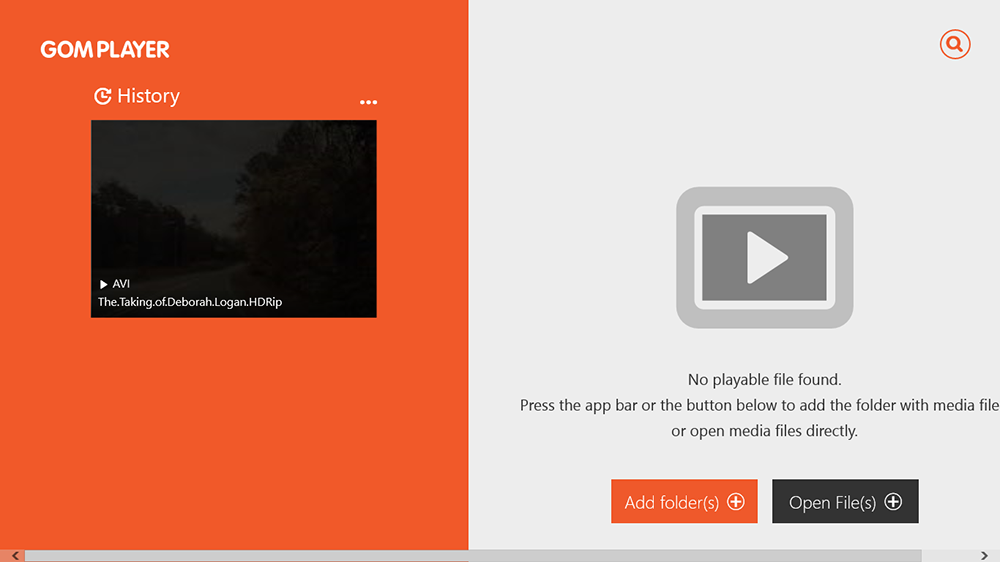Click the left scrollbar arrow
The width and height of the screenshot is (1000, 562).
[x=15, y=556]
